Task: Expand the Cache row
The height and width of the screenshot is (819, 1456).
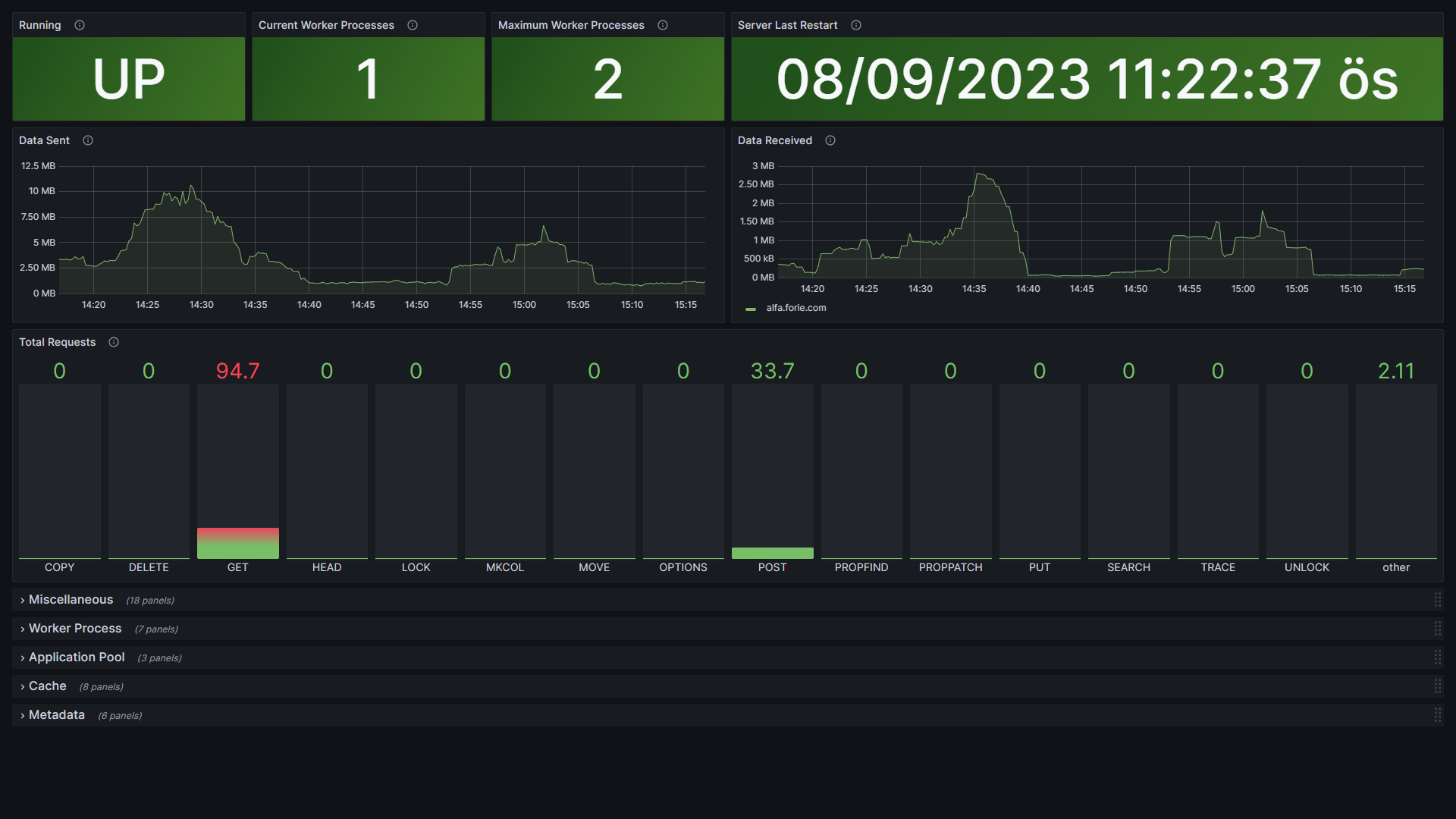Action: click(x=47, y=686)
